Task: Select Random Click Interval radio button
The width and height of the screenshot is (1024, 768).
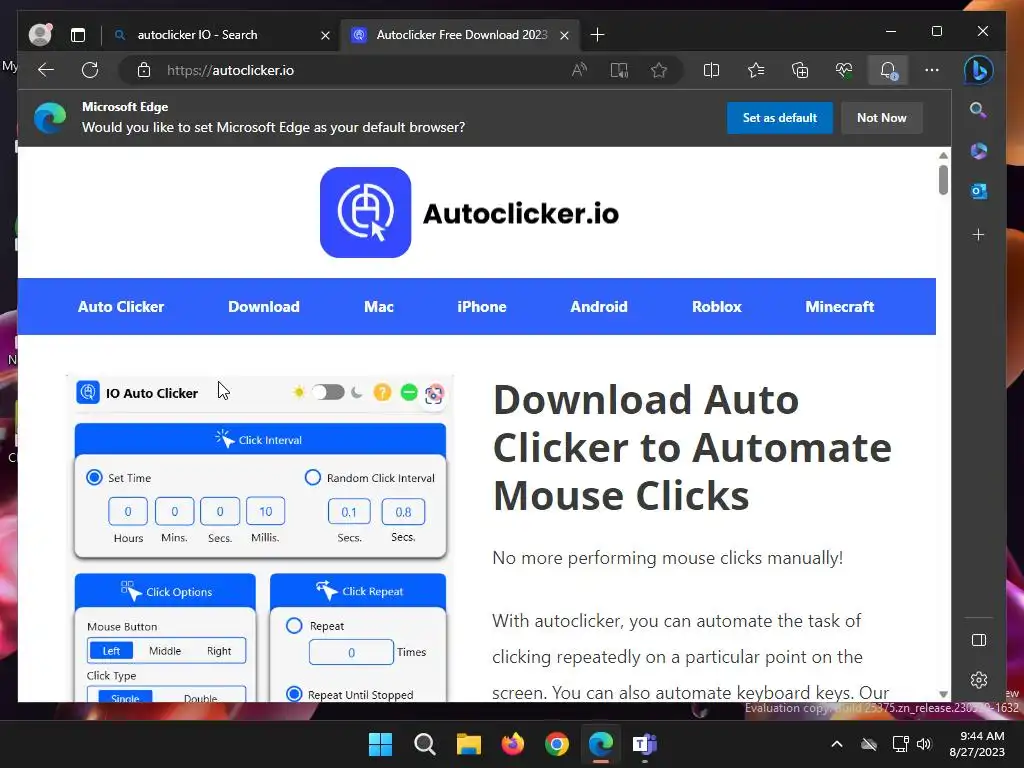Action: tap(313, 477)
